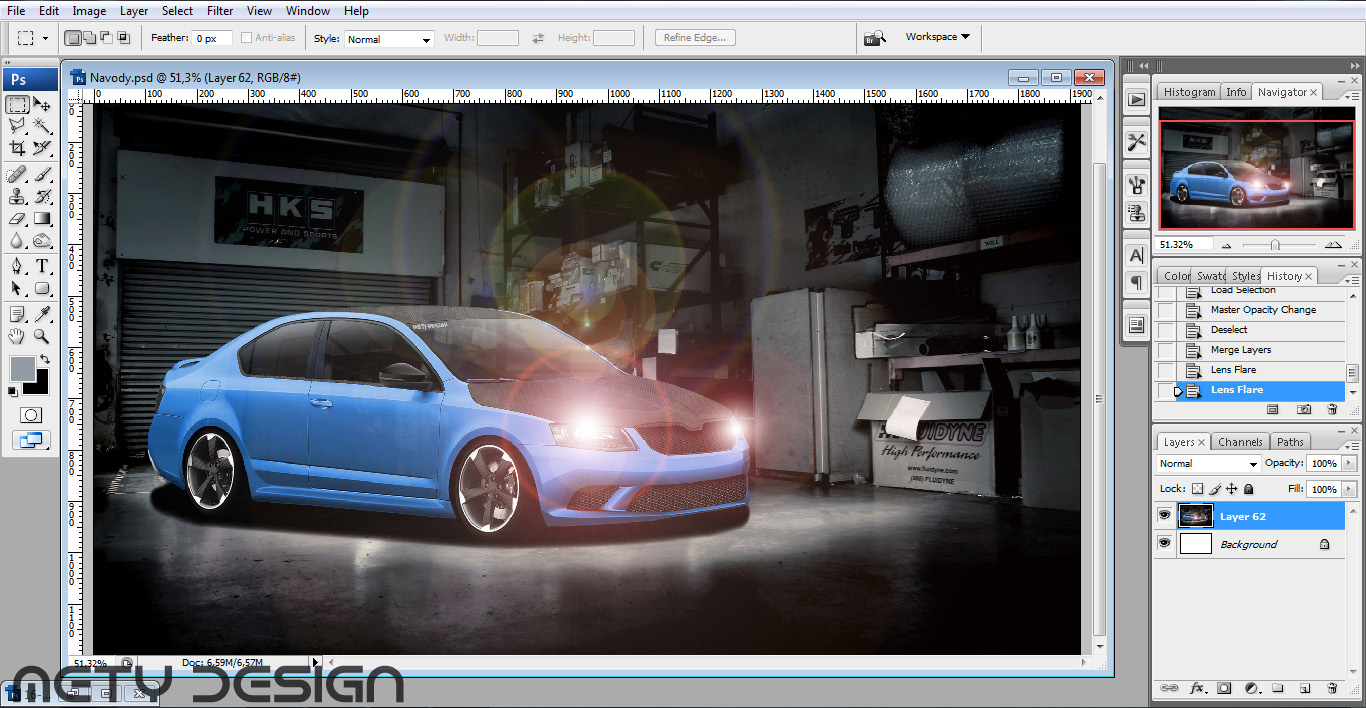The image size is (1366, 708).
Task: Select the Sponge tool
Action: (x=42, y=241)
